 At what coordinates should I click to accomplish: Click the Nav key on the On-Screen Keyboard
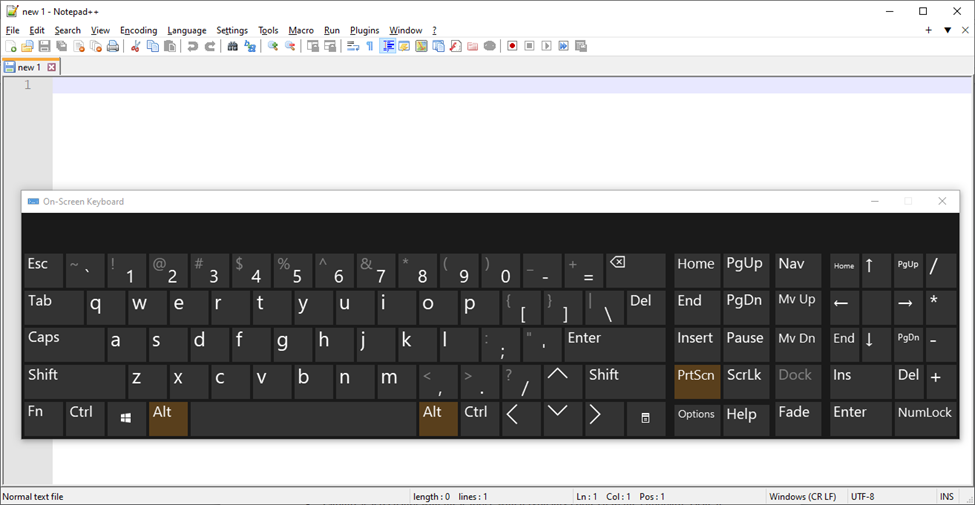click(798, 271)
